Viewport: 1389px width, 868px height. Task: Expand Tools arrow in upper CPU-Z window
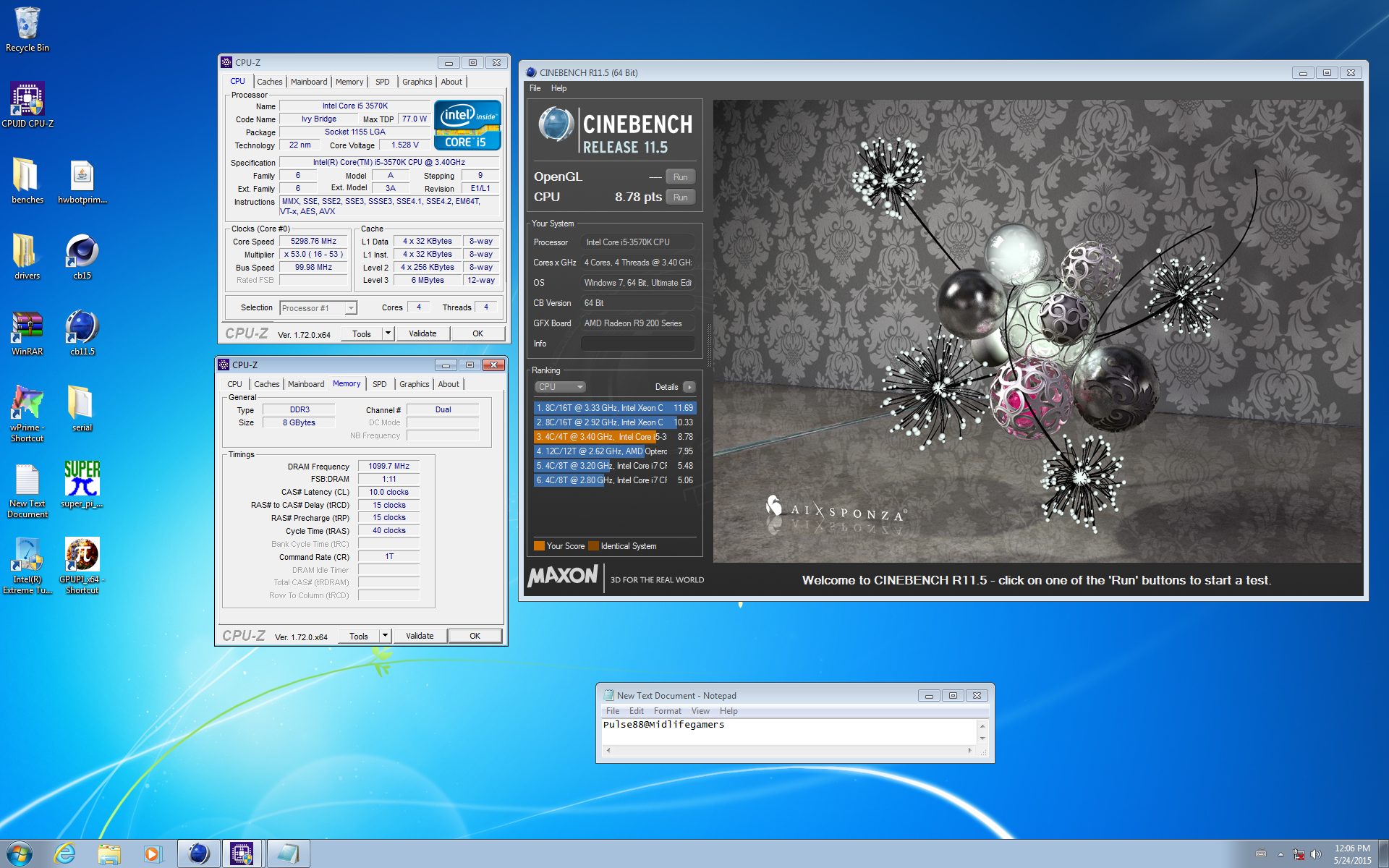pyautogui.click(x=388, y=333)
